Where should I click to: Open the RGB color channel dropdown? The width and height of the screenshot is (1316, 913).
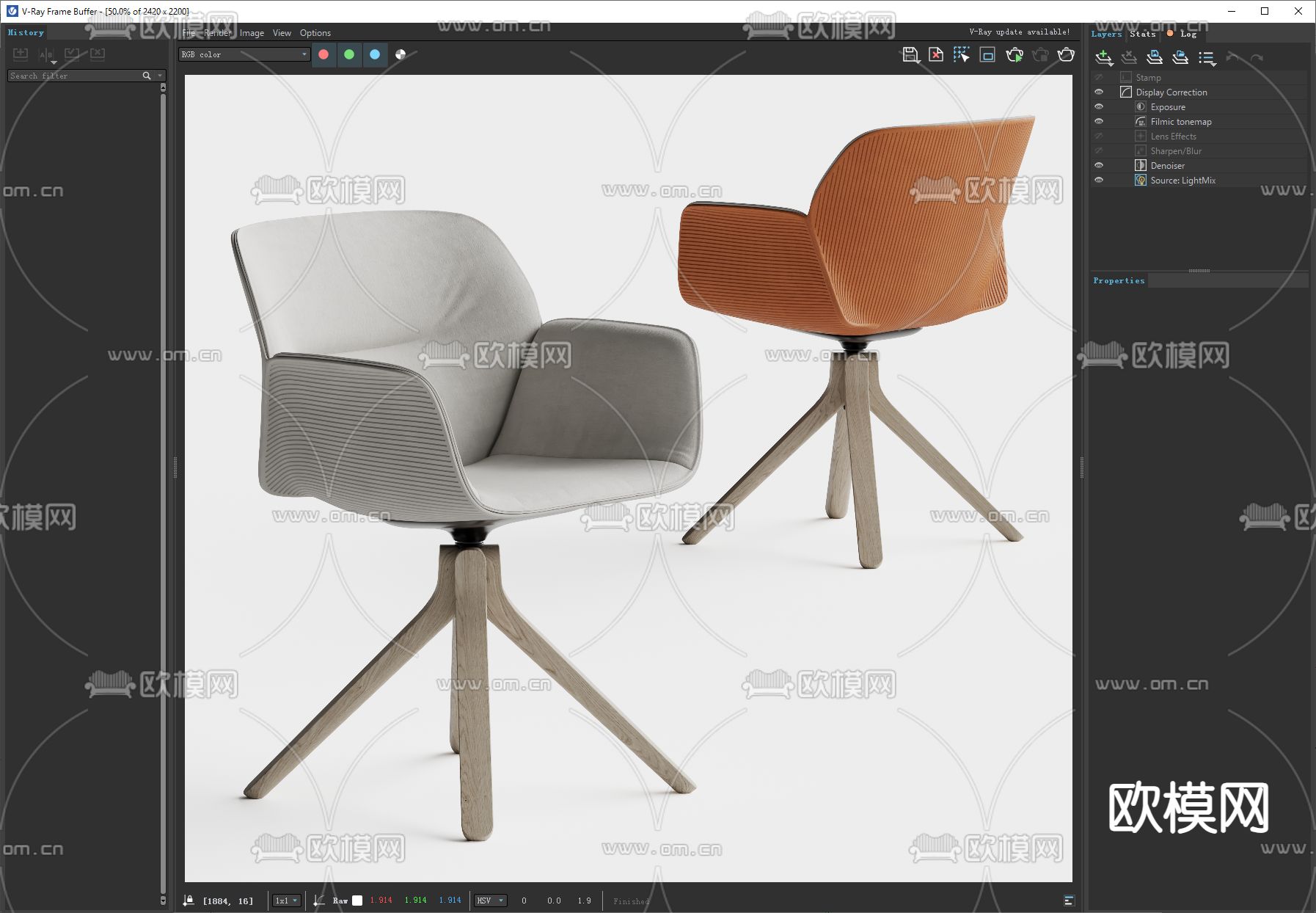[x=244, y=54]
